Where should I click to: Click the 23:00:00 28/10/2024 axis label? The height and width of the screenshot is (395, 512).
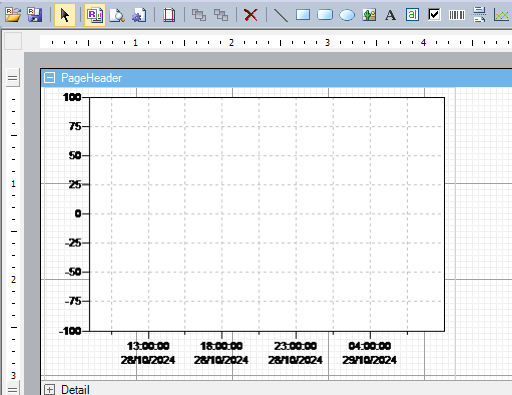(295, 353)
